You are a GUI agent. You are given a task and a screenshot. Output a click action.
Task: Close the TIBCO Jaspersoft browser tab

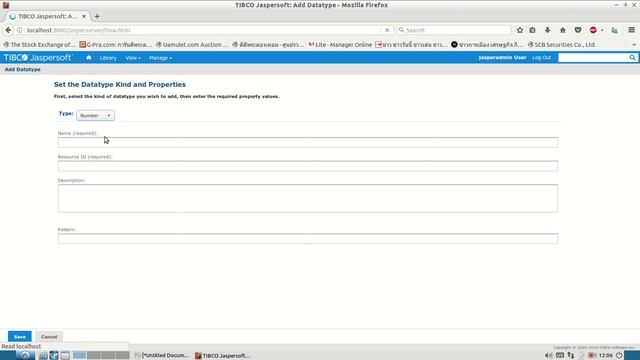84,16
